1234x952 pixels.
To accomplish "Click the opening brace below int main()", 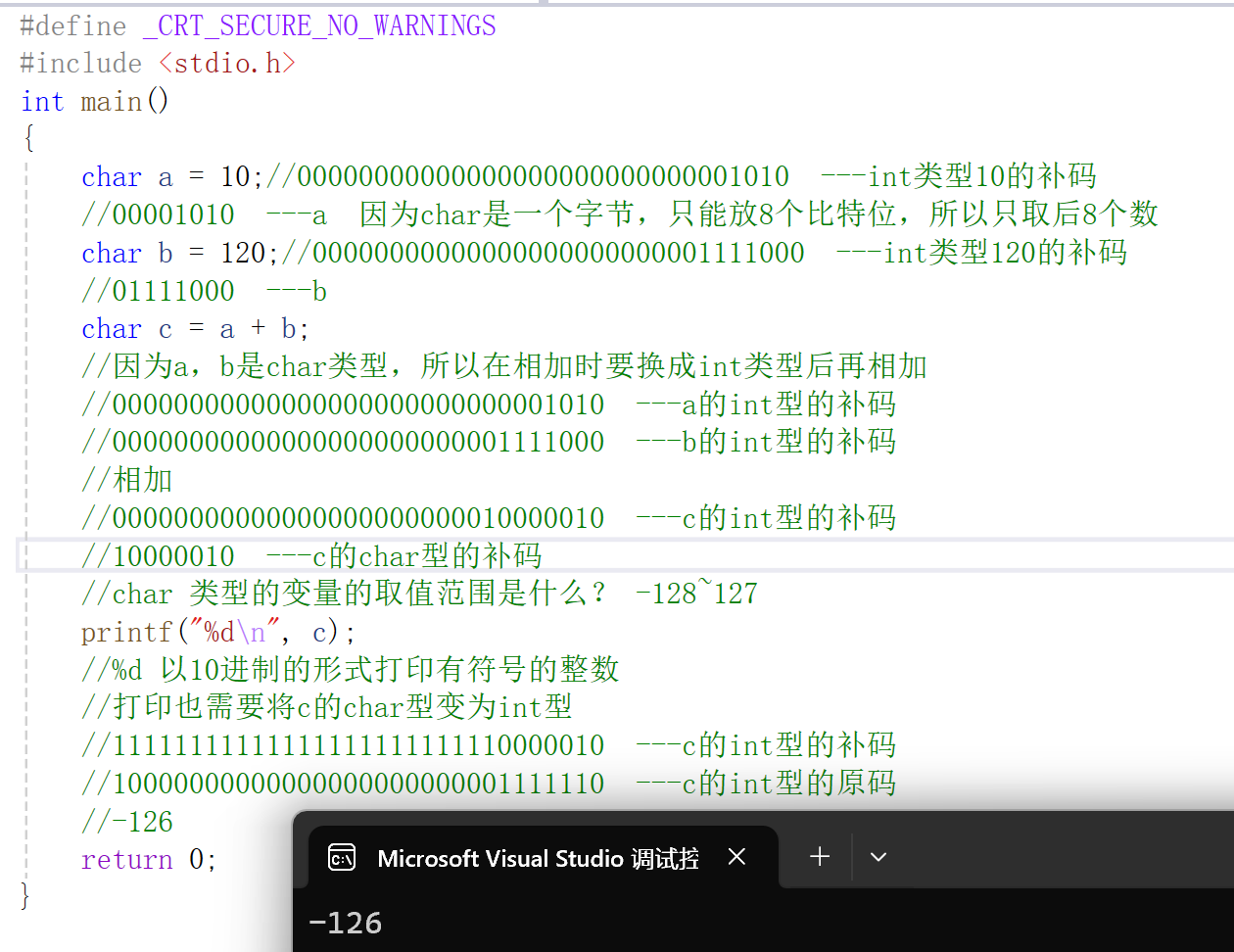I will [29, 139].
